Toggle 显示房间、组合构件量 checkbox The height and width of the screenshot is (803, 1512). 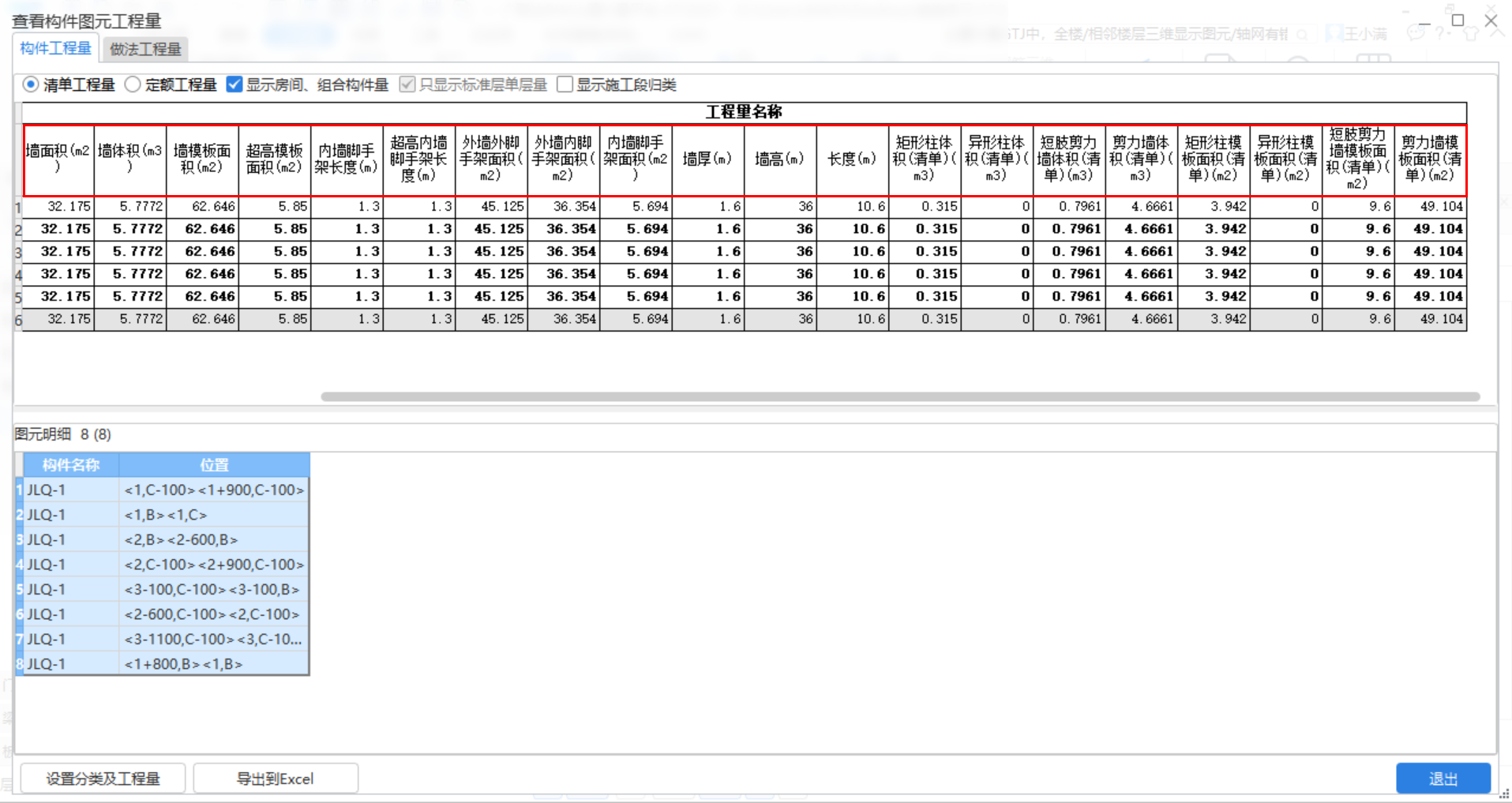point(234,84)
